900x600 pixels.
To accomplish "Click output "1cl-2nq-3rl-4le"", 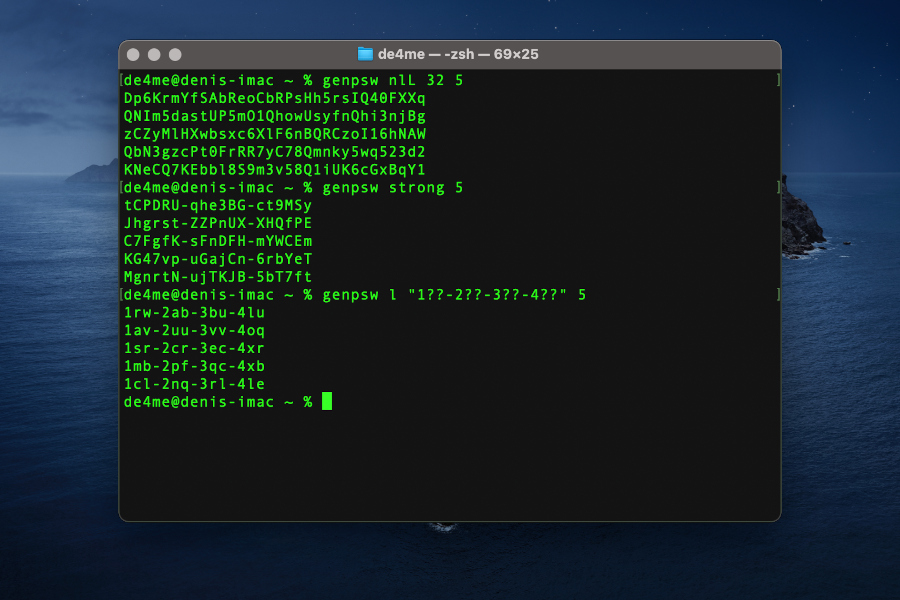I will tap(195, 384).
